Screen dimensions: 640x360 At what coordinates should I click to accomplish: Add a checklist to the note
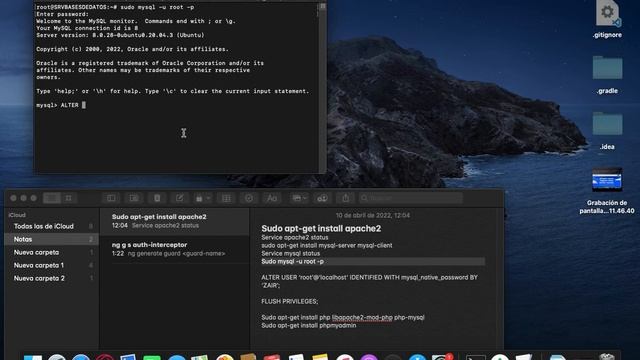[x=249, y=198]
